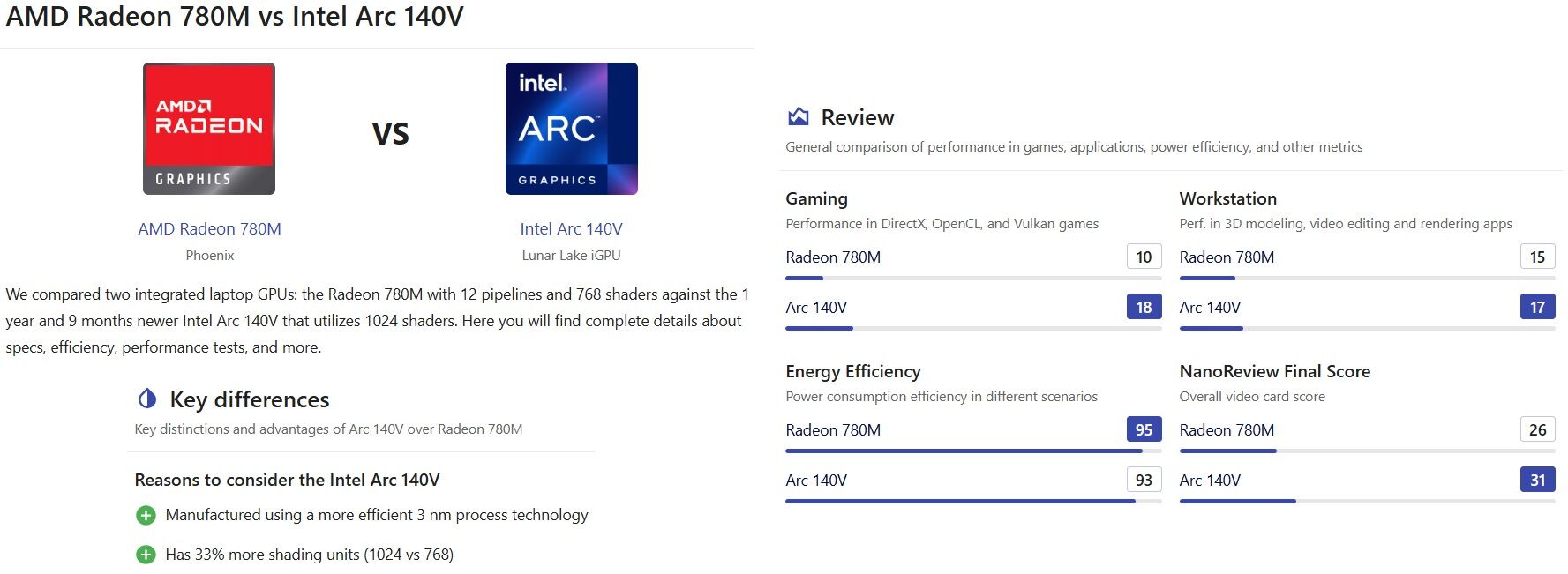Click the Review subtitle about general comparison
The width and height of the screenshot is (1568, 574).
click(x=1074, y=147)
